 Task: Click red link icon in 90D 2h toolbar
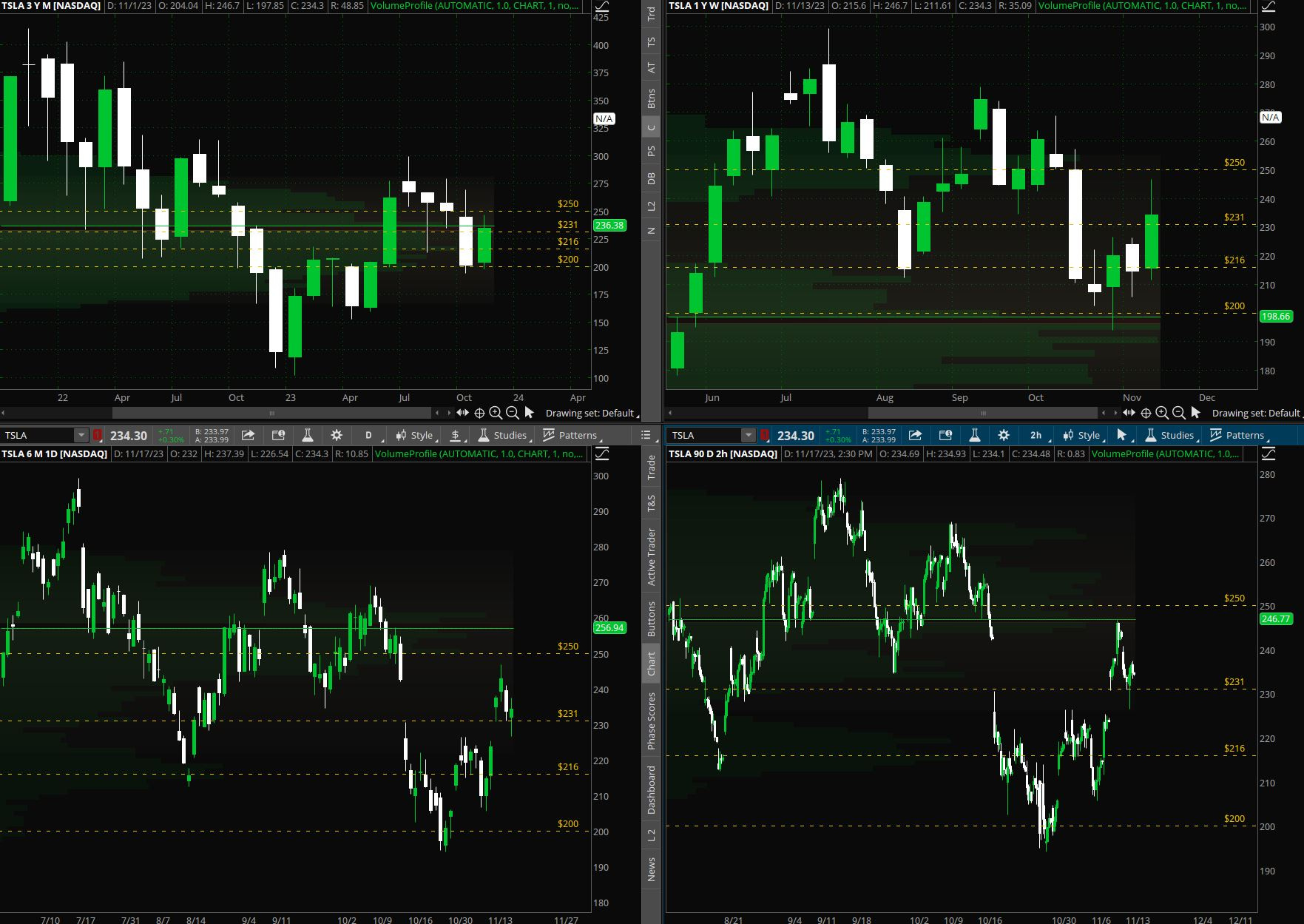(x=765, y=435)
